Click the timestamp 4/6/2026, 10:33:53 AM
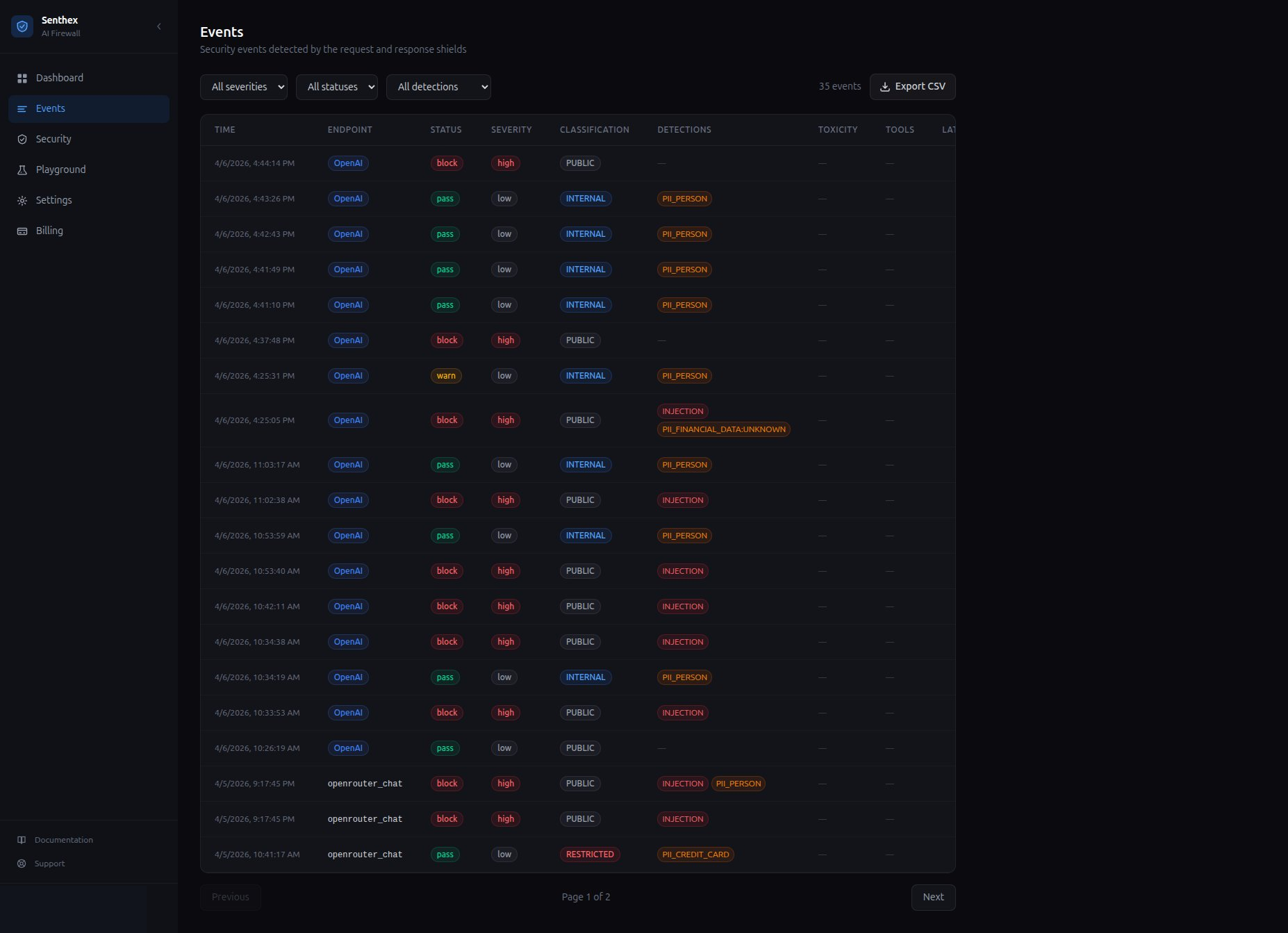Image resolution: width=1288 pixels, height=933 pixels. click(257, 713)
